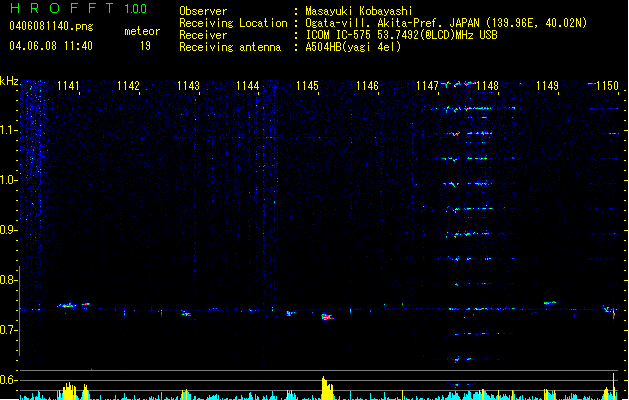Click the 0.6 kHz frequency label
Screen dimensions: 629x400
click(8, 380)
